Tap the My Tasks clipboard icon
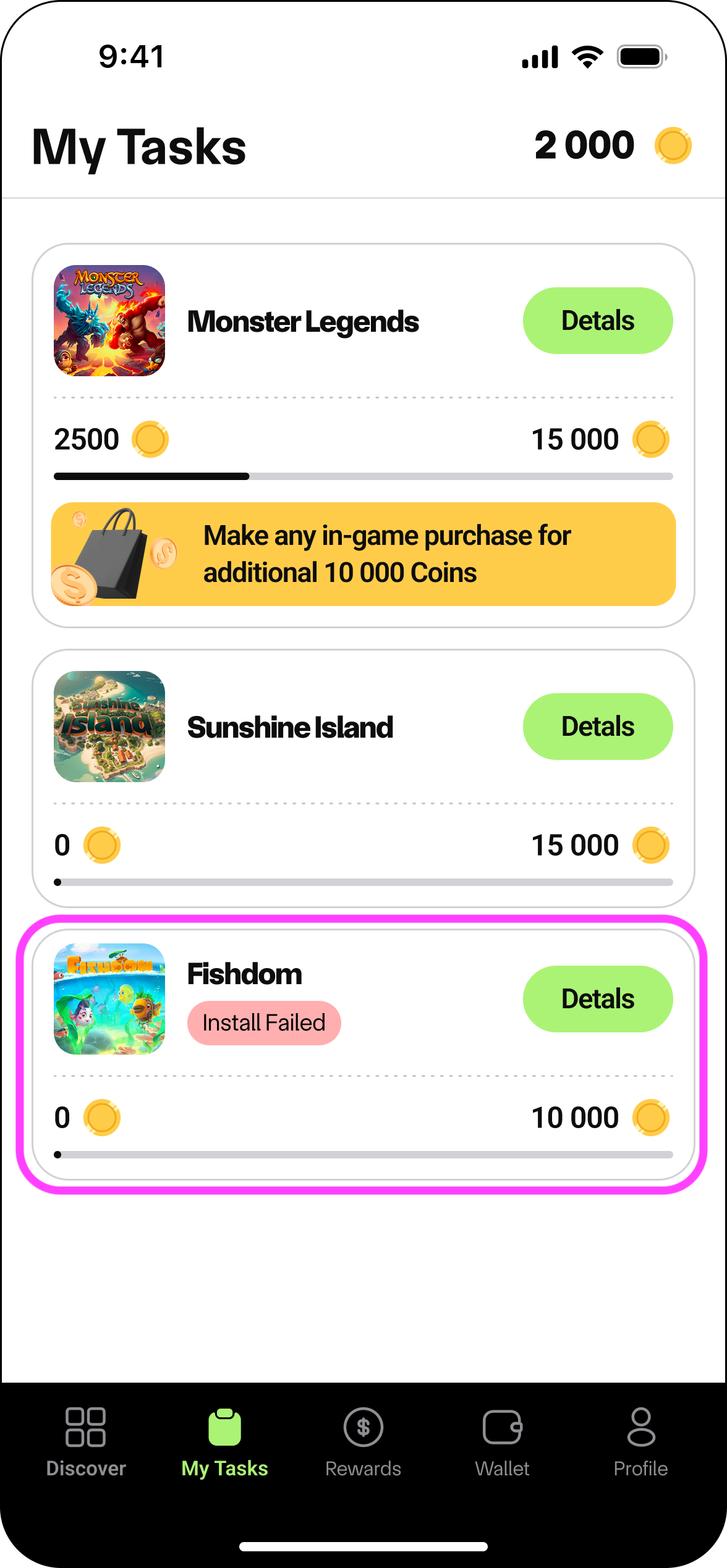This screenshot has width=727, height=1568. (x=224, y=1427)
